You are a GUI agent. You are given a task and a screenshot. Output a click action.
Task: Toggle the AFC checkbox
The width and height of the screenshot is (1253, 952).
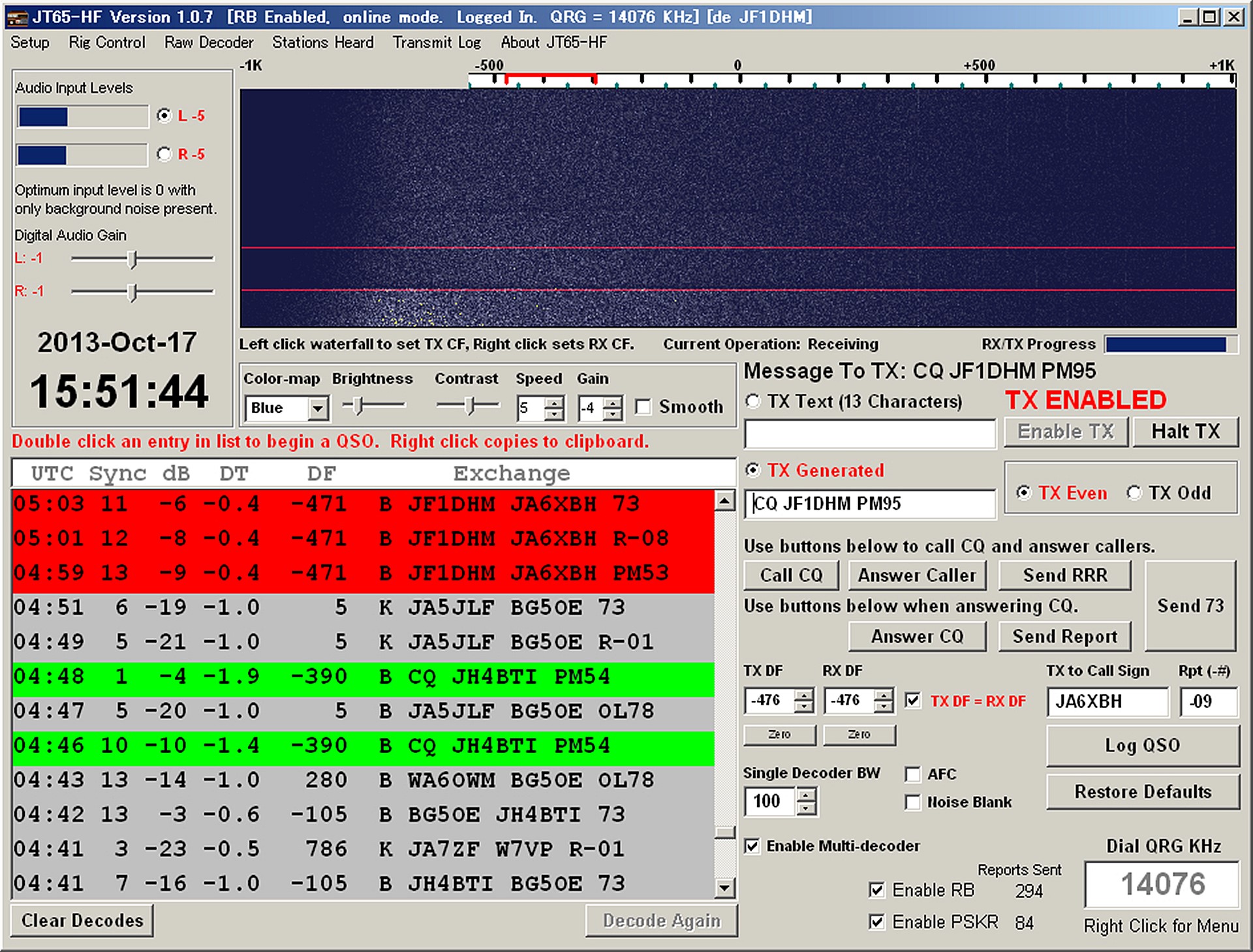913,775
